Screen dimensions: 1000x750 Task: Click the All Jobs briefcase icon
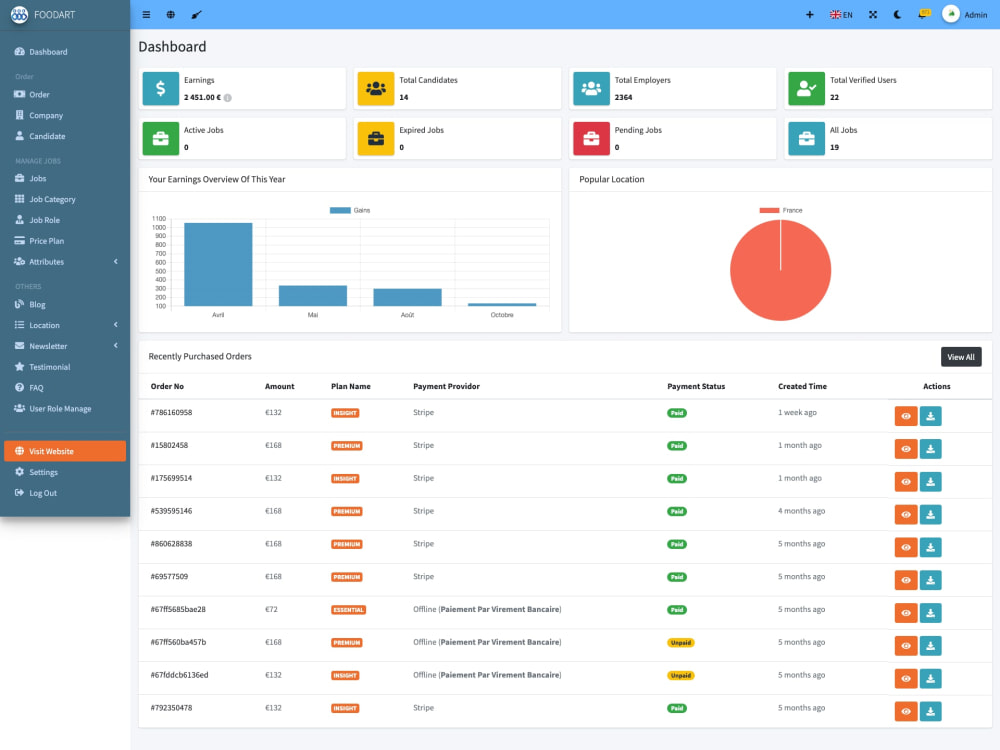pos(807,138)
